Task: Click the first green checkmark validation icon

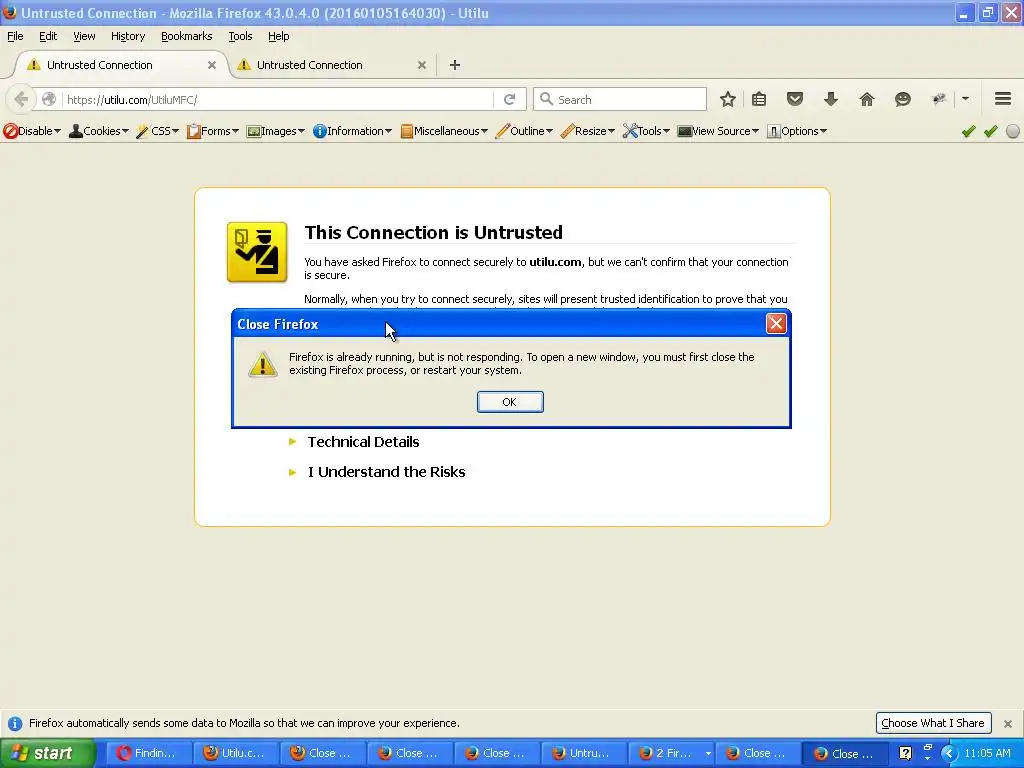Action: coord(968,131)
